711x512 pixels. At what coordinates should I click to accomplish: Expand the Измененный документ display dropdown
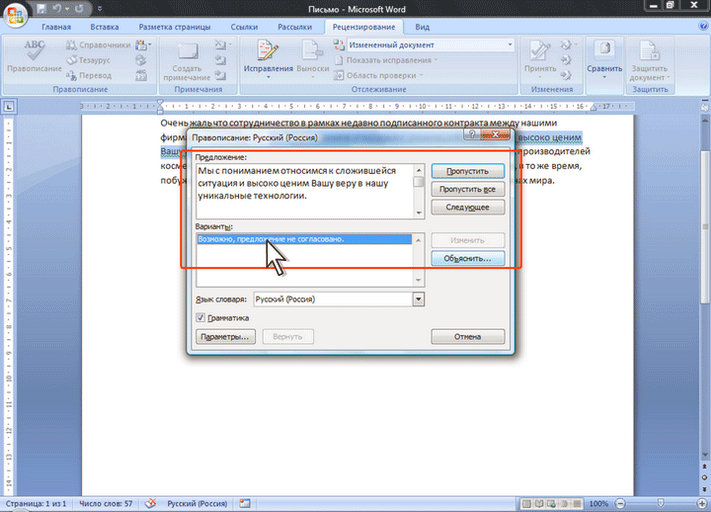click(x=509, y=45)
